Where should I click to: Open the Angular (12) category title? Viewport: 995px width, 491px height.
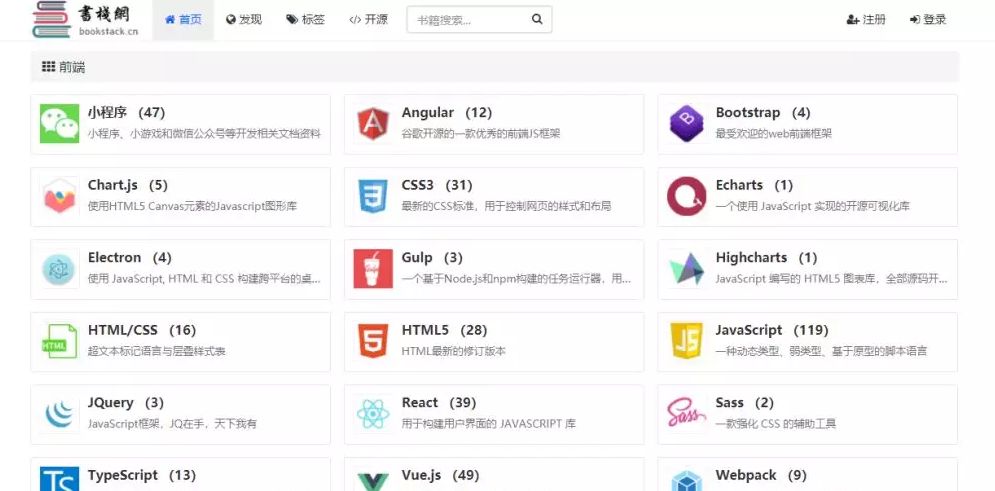[x=447, y=112]
